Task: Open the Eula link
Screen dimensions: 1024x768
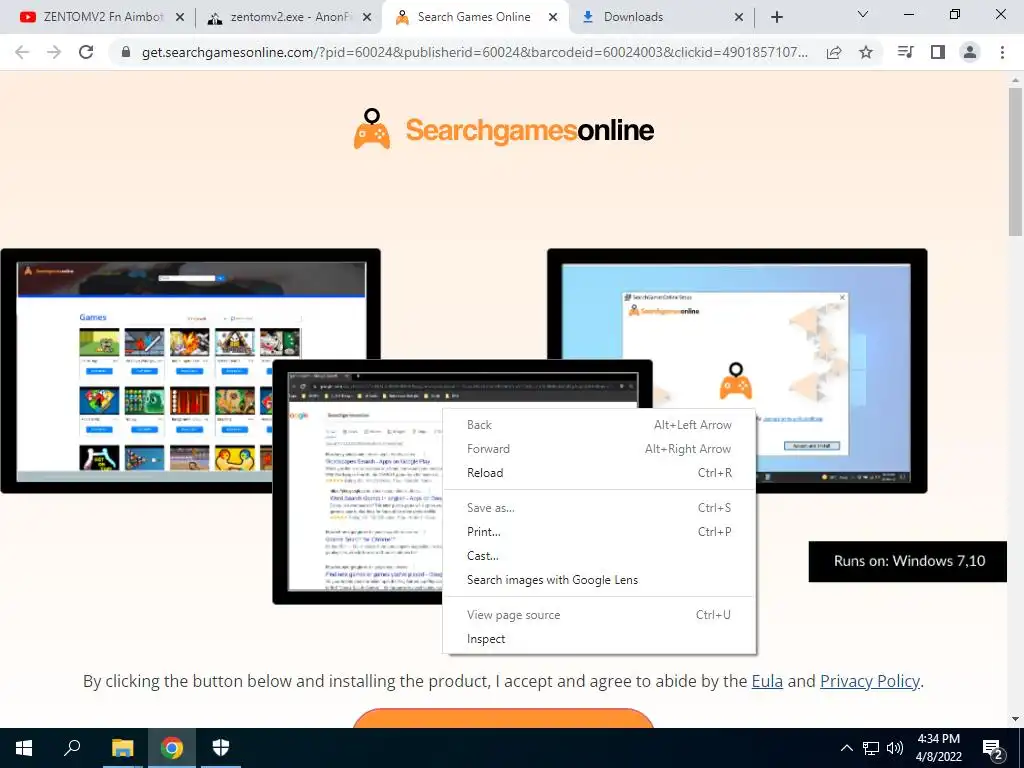Action: click(x=767, y=681)
